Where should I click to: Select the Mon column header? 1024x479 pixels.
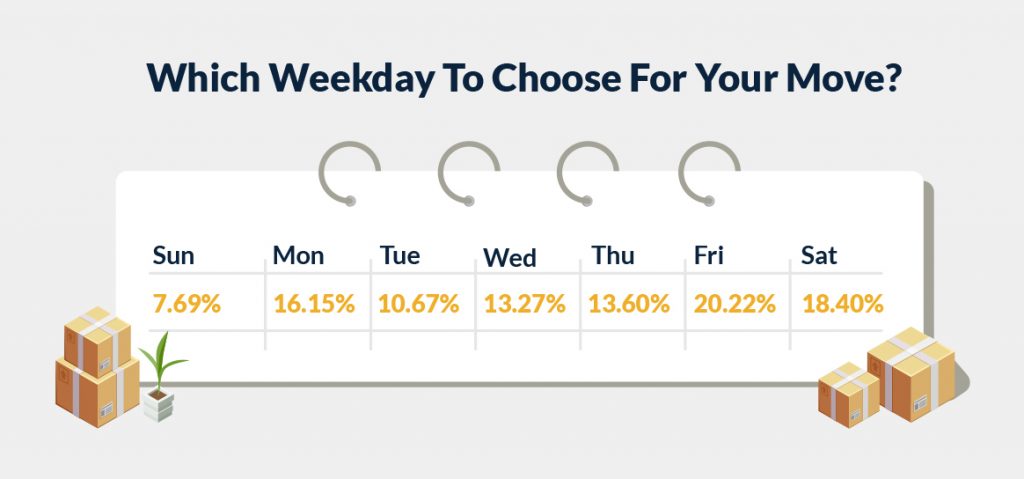click(x=298, y=255)
